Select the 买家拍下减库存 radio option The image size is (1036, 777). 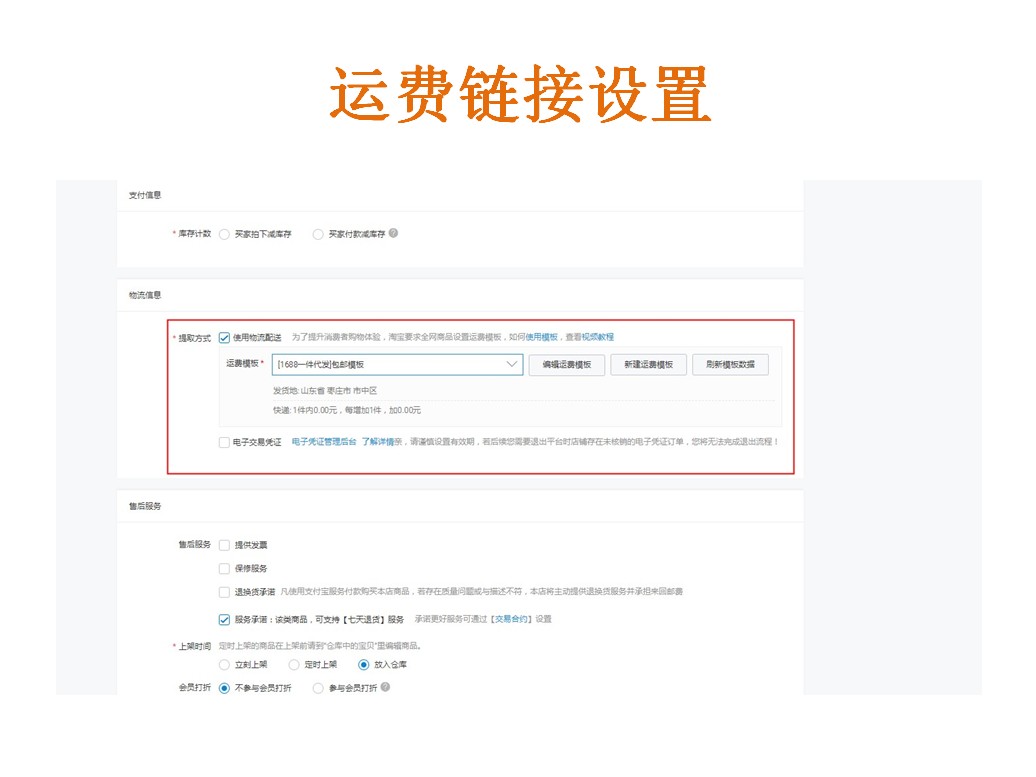tap(224, 233)
